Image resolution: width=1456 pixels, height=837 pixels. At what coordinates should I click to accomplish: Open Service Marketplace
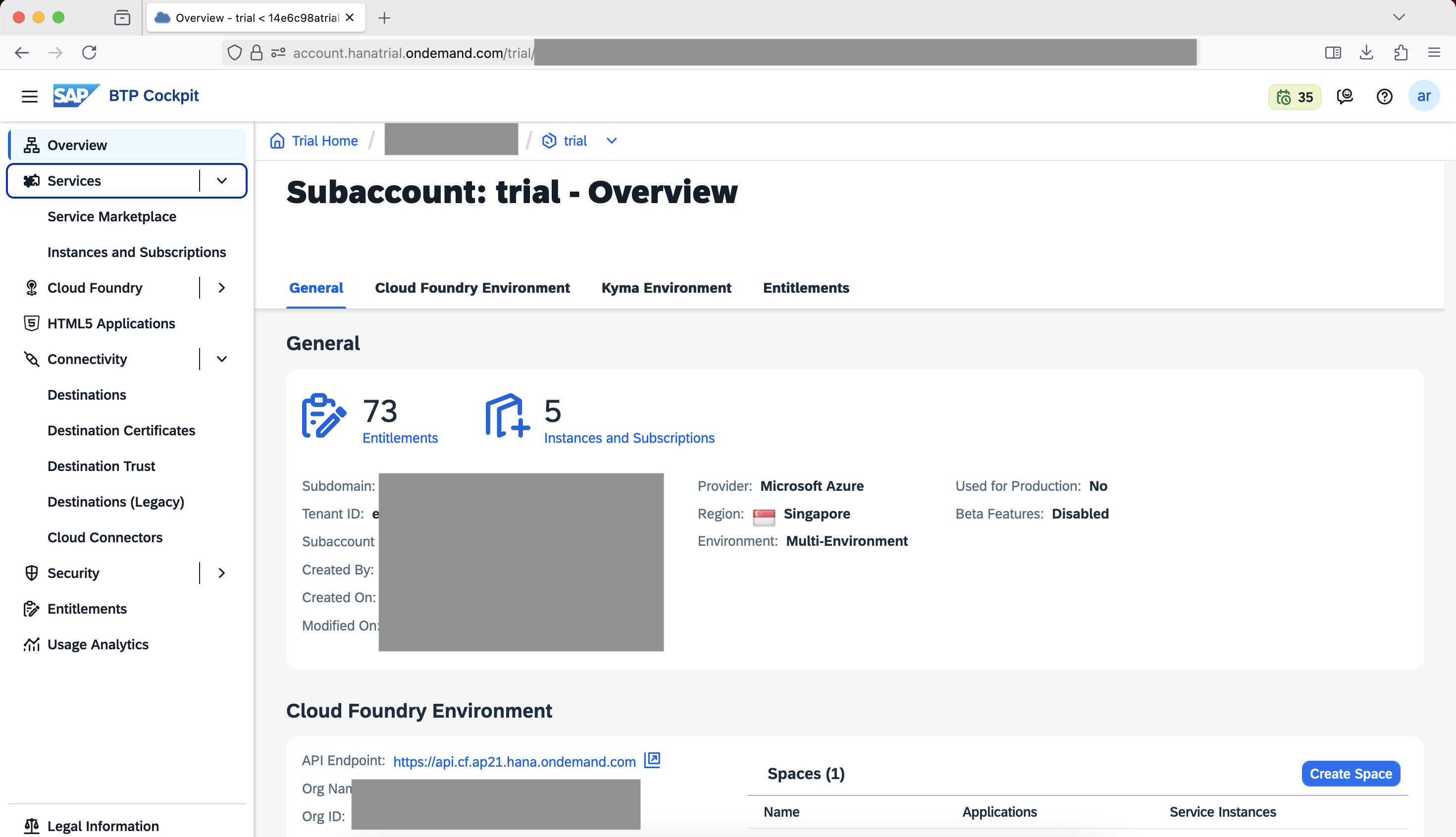(112, 217)
